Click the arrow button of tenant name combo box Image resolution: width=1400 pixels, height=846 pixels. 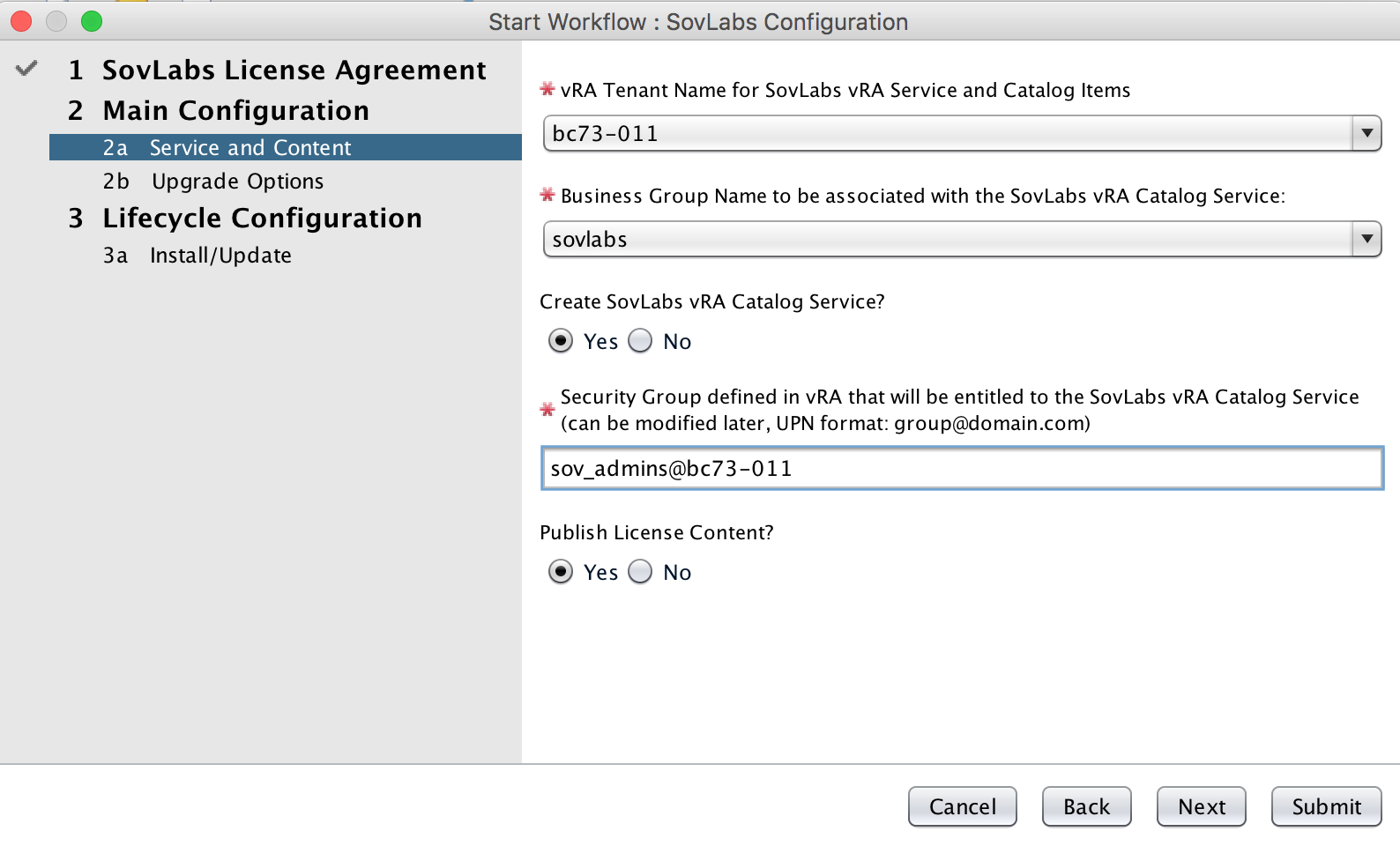click(x=1366, y=133)
